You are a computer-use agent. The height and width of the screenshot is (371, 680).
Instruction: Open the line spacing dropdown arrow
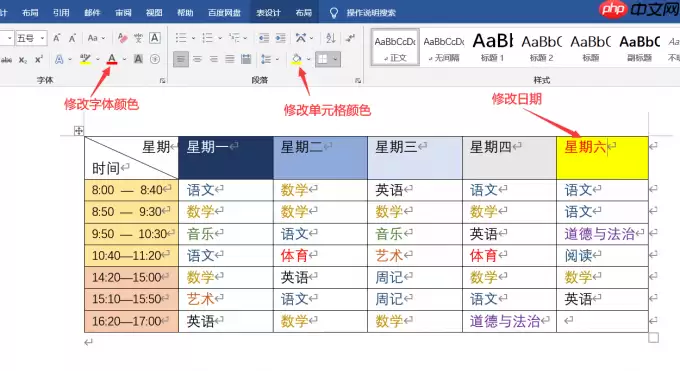click(278, 59)
